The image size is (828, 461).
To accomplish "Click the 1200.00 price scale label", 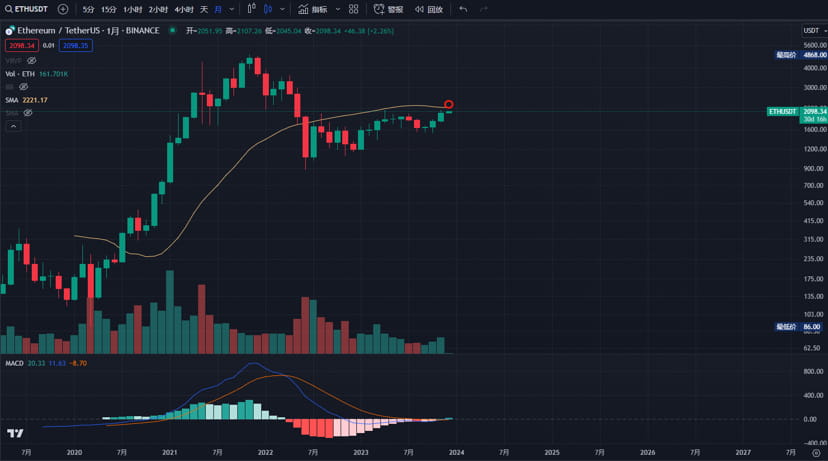I will 815,149.
